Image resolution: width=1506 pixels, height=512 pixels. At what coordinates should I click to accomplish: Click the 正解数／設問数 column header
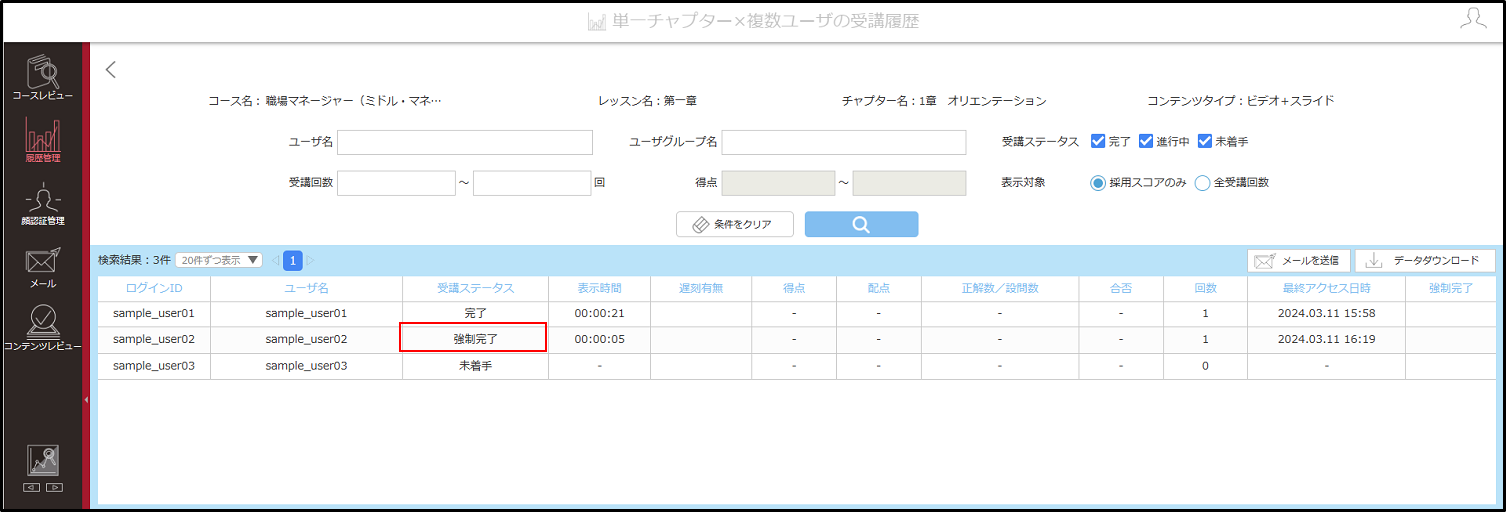coord(1000,288)
